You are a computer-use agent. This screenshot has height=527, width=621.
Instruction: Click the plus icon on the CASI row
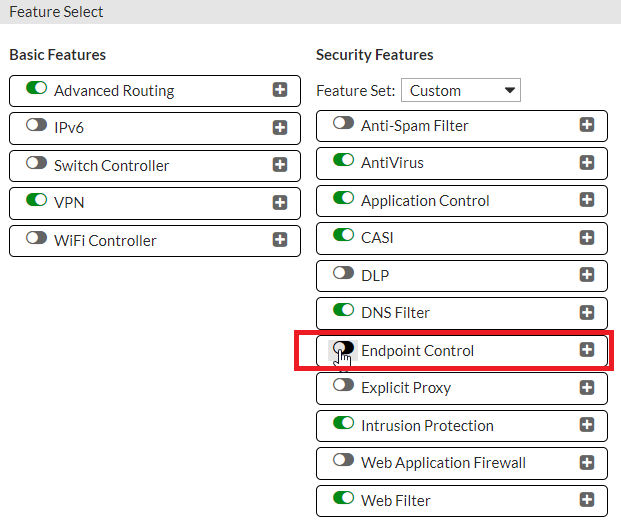pos(587,238)
